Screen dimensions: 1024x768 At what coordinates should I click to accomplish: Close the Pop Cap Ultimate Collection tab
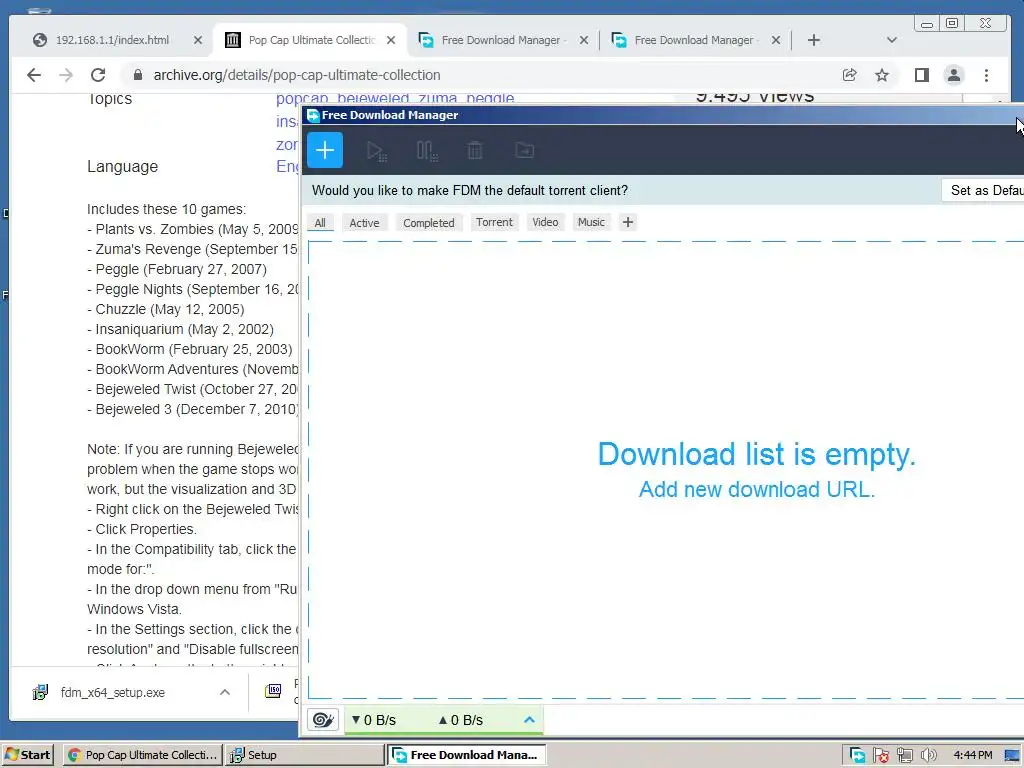tap(391, 40)
